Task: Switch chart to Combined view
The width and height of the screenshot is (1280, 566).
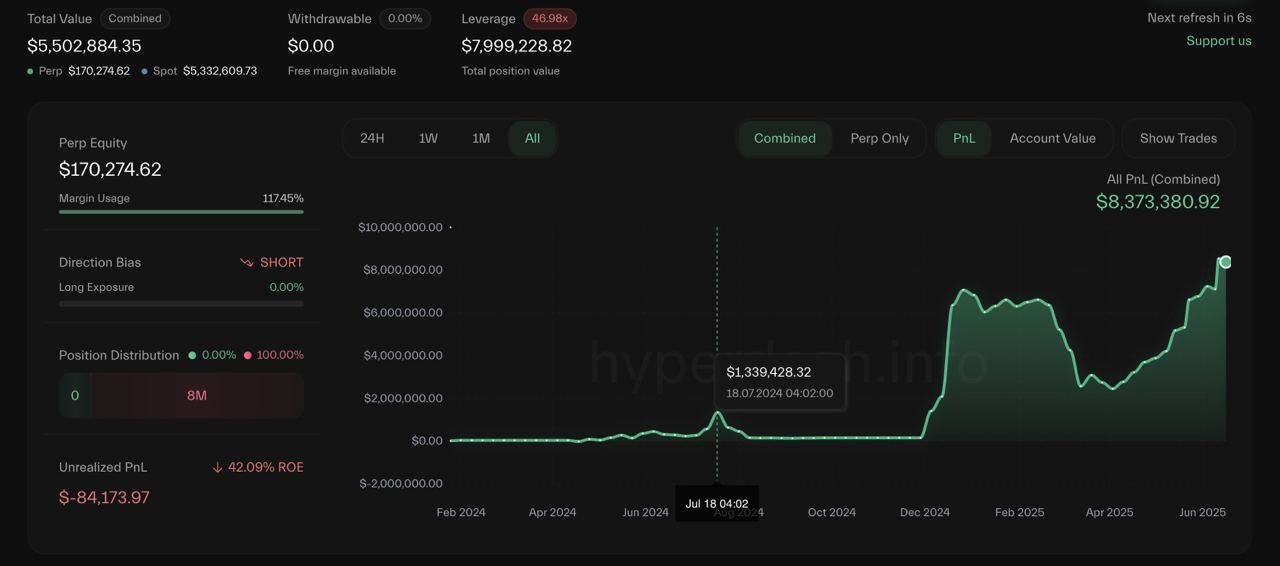Action: [x=785, y=138]
